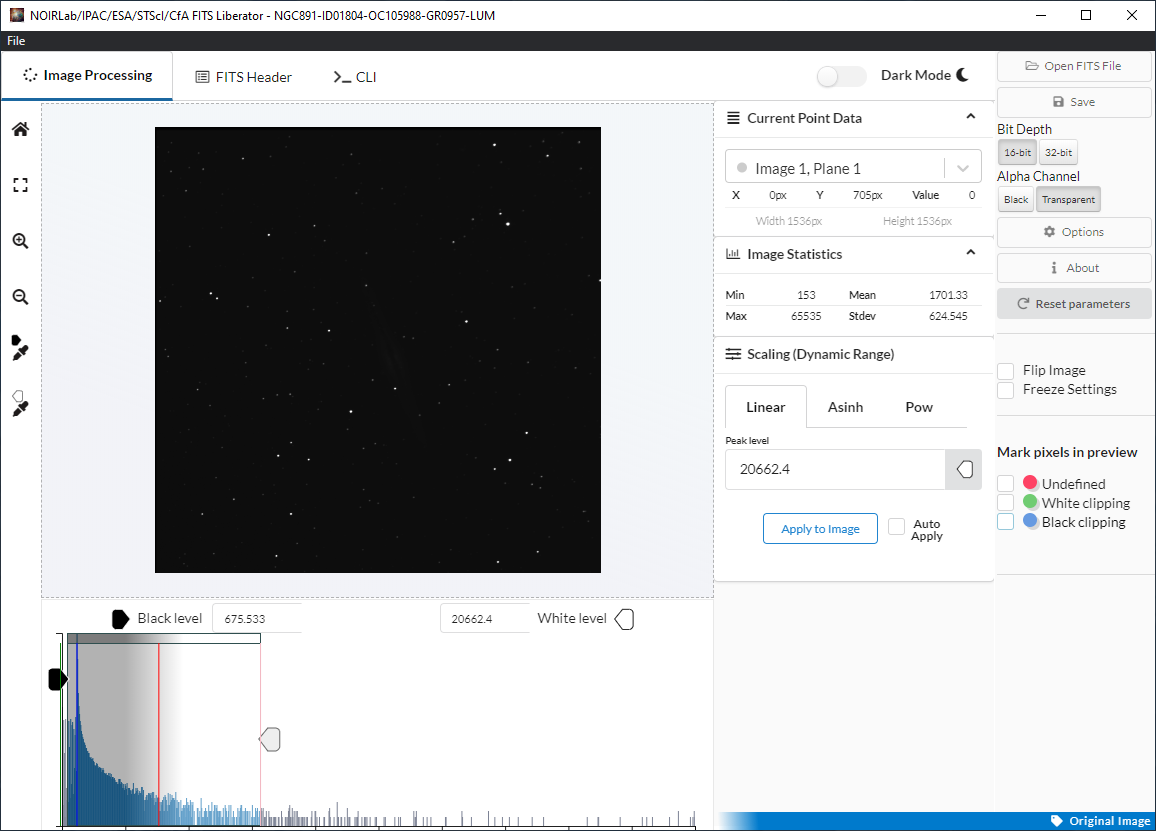This screenshot has width=1156, height=831.
Task: Click the Original Image tag icon
Action: (x=1056, y=821)
